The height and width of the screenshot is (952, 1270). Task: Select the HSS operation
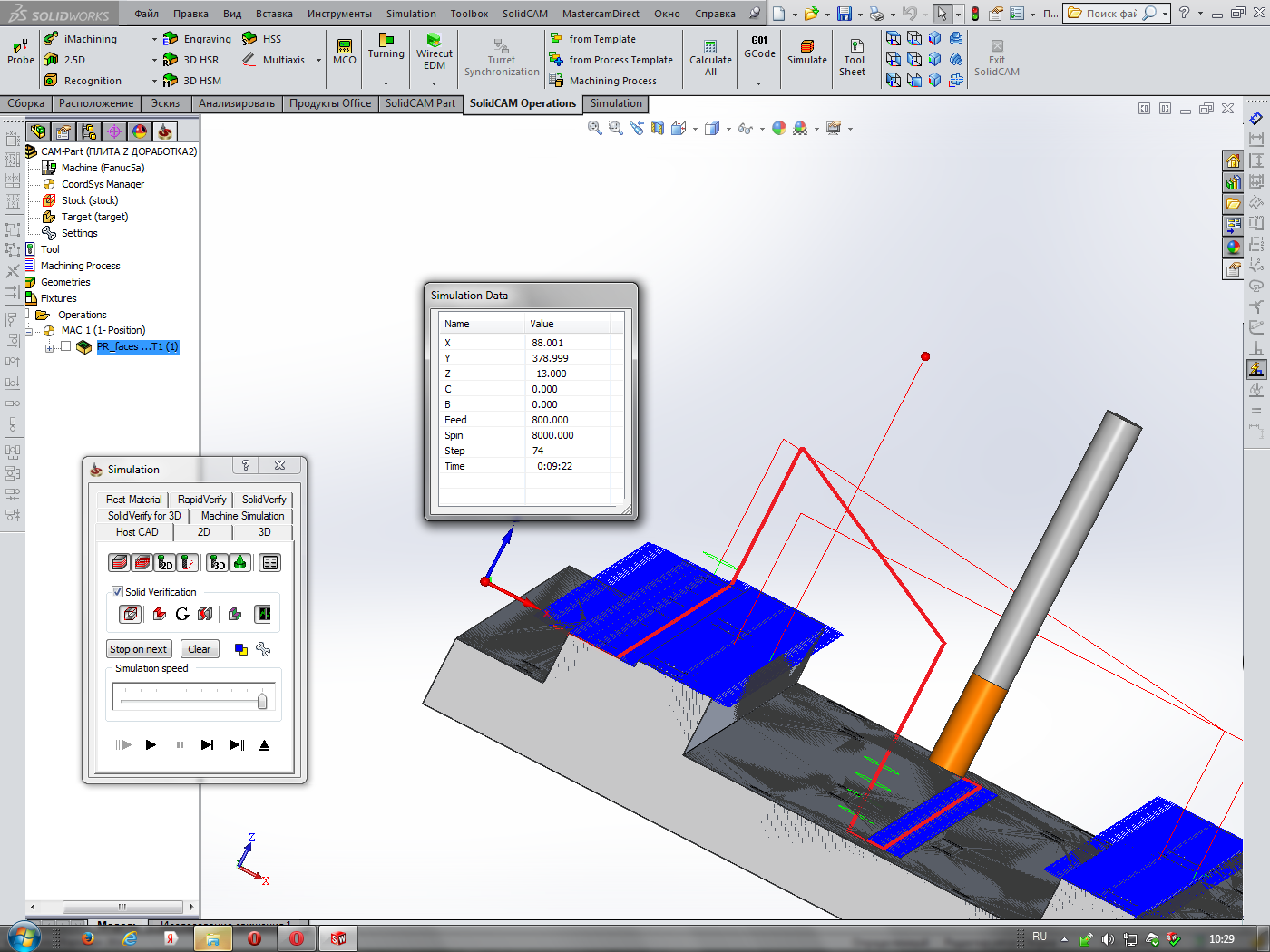point(262,39)
